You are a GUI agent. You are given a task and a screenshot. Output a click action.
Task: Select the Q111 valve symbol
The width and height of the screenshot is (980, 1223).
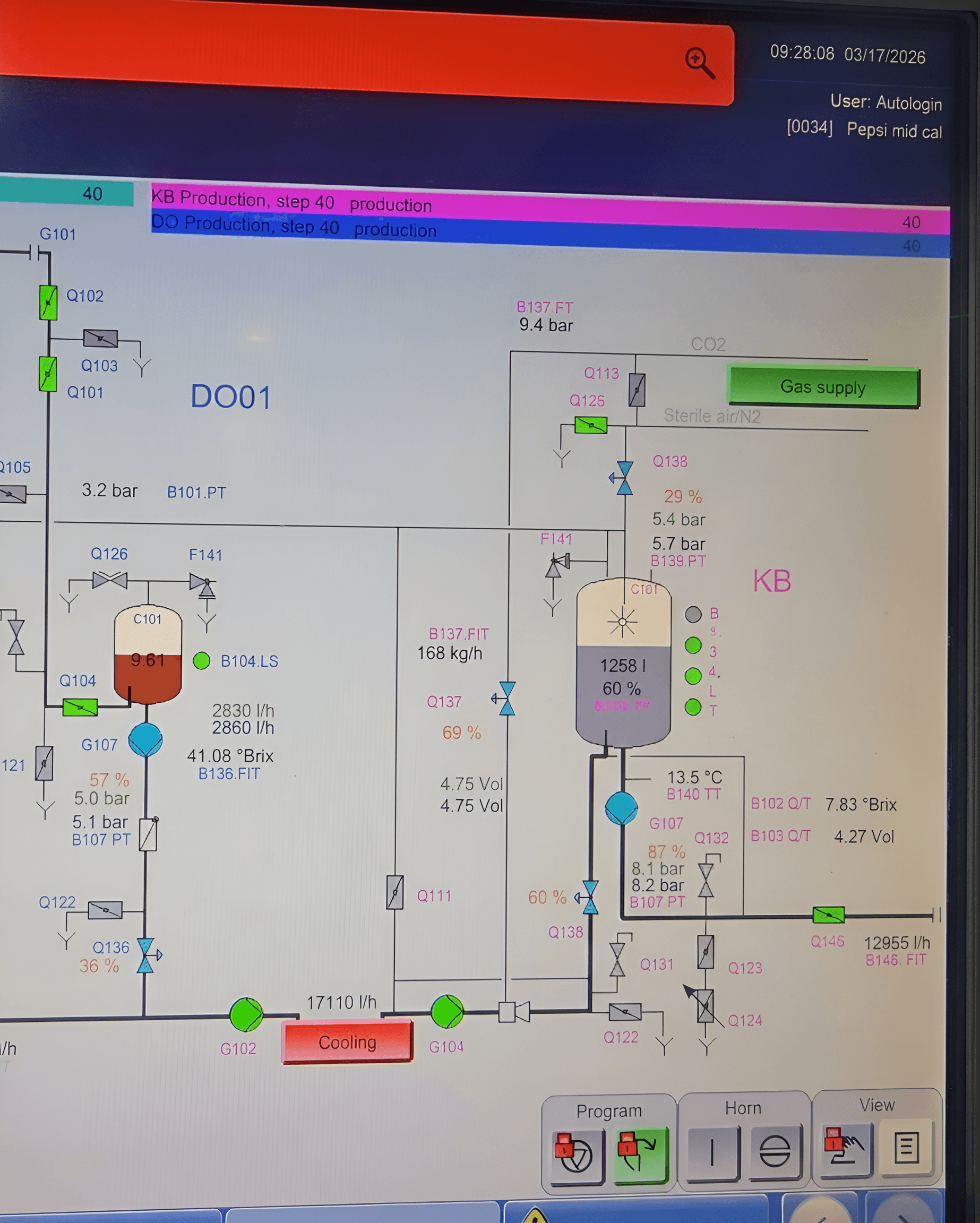click(x=395, y=892)
